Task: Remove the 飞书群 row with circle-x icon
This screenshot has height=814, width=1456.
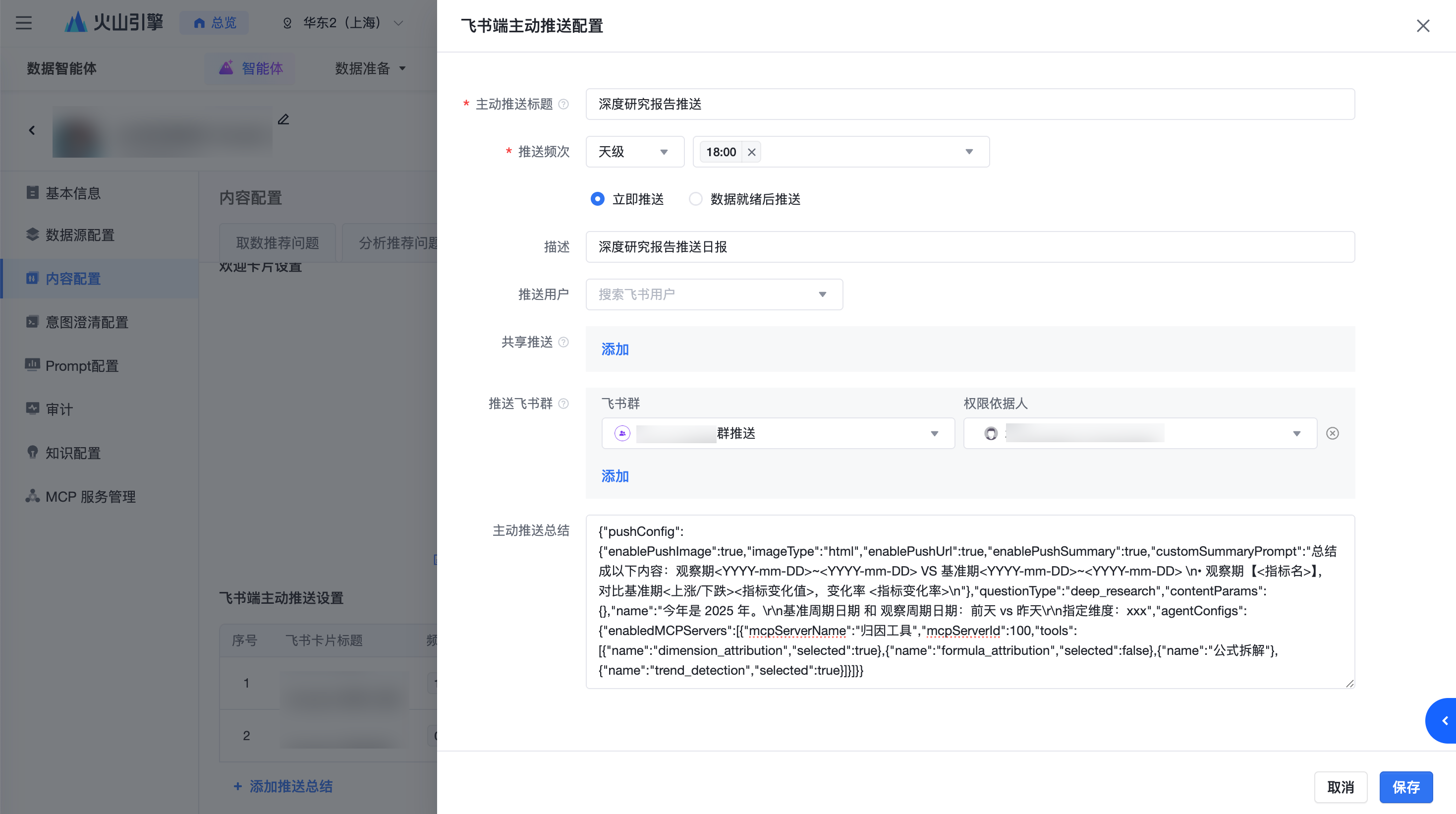Action: (1332, 434)
